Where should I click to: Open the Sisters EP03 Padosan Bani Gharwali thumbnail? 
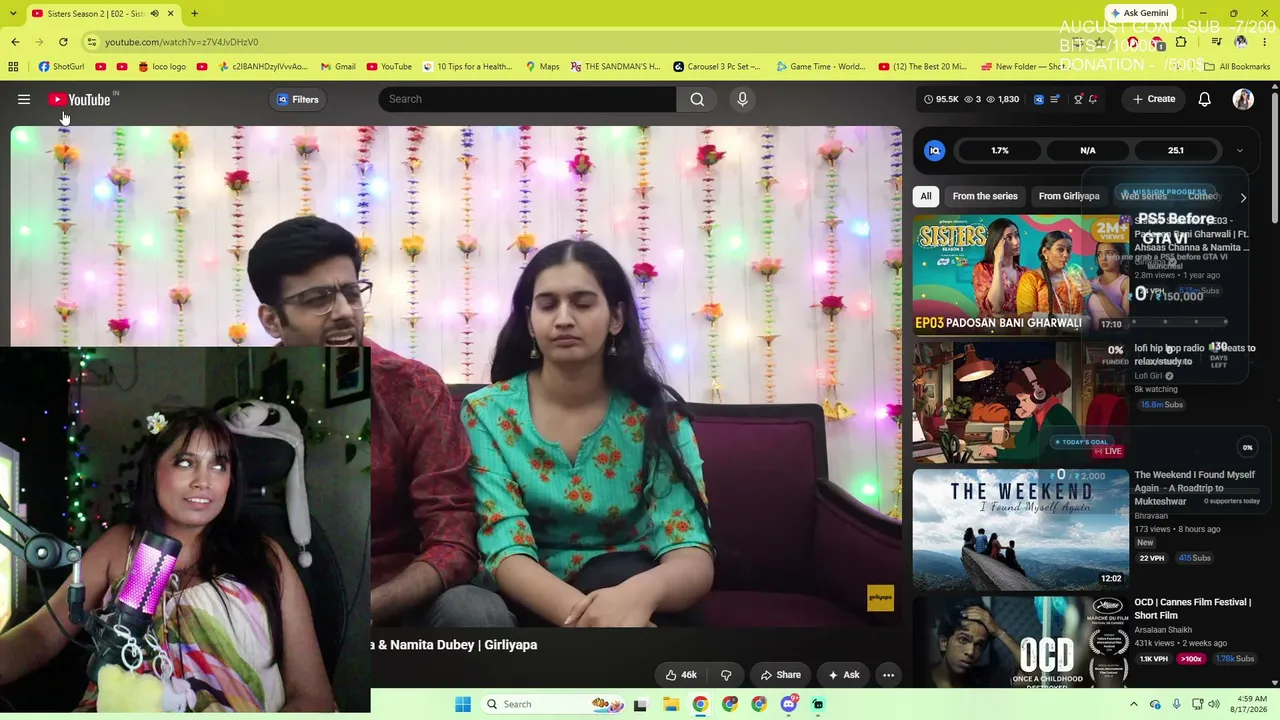pos(1020,274)
